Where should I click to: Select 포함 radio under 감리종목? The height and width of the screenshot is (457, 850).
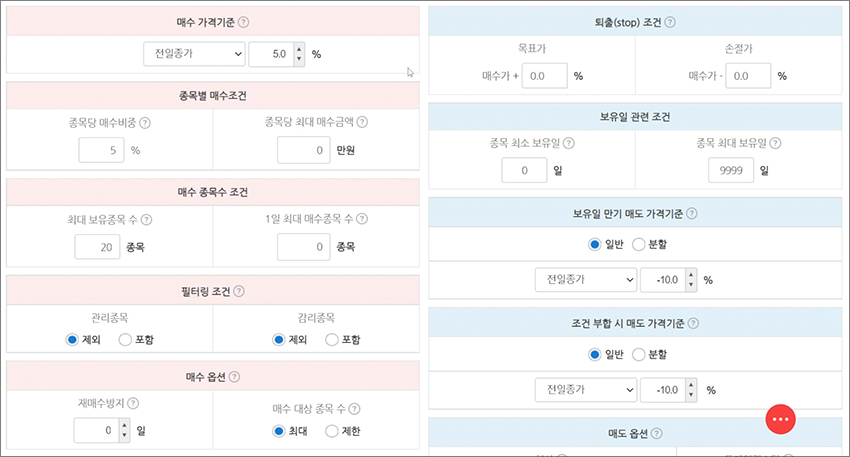pyautogui.click(x=331, y=339)
